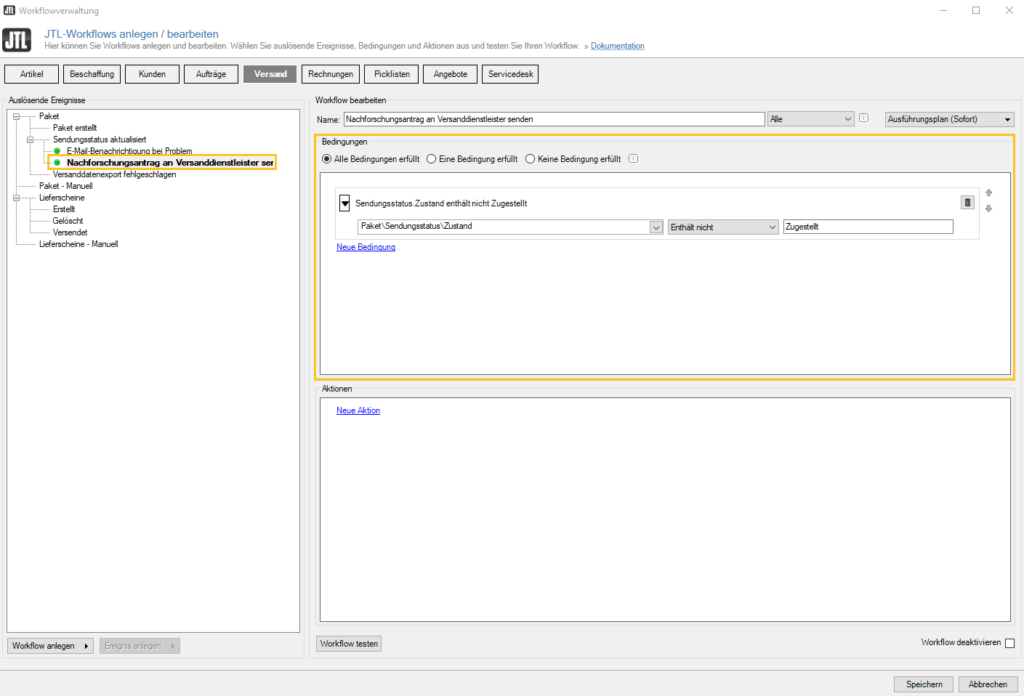Viewport: 1024px width, 696px height.
Task: Click the info icon after Keine Bedingung erfüllt
Action: tap(633, 158)
